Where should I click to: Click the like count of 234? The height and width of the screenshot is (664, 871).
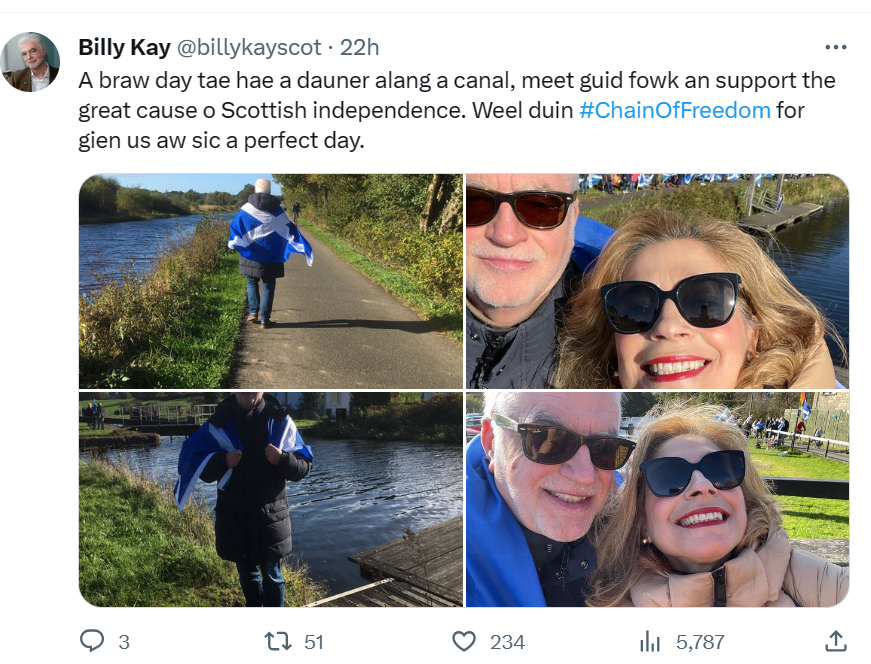pos(507,642)
